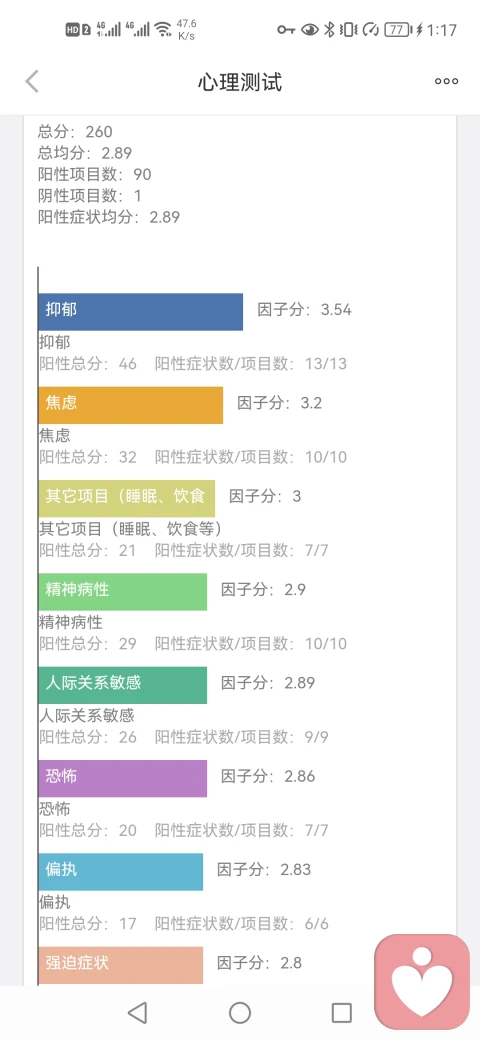Screen dimensions: 480x1040
Task: Select the salmon 强迫症状 bar
Action: pyautogui.click(x=121, y=965)
